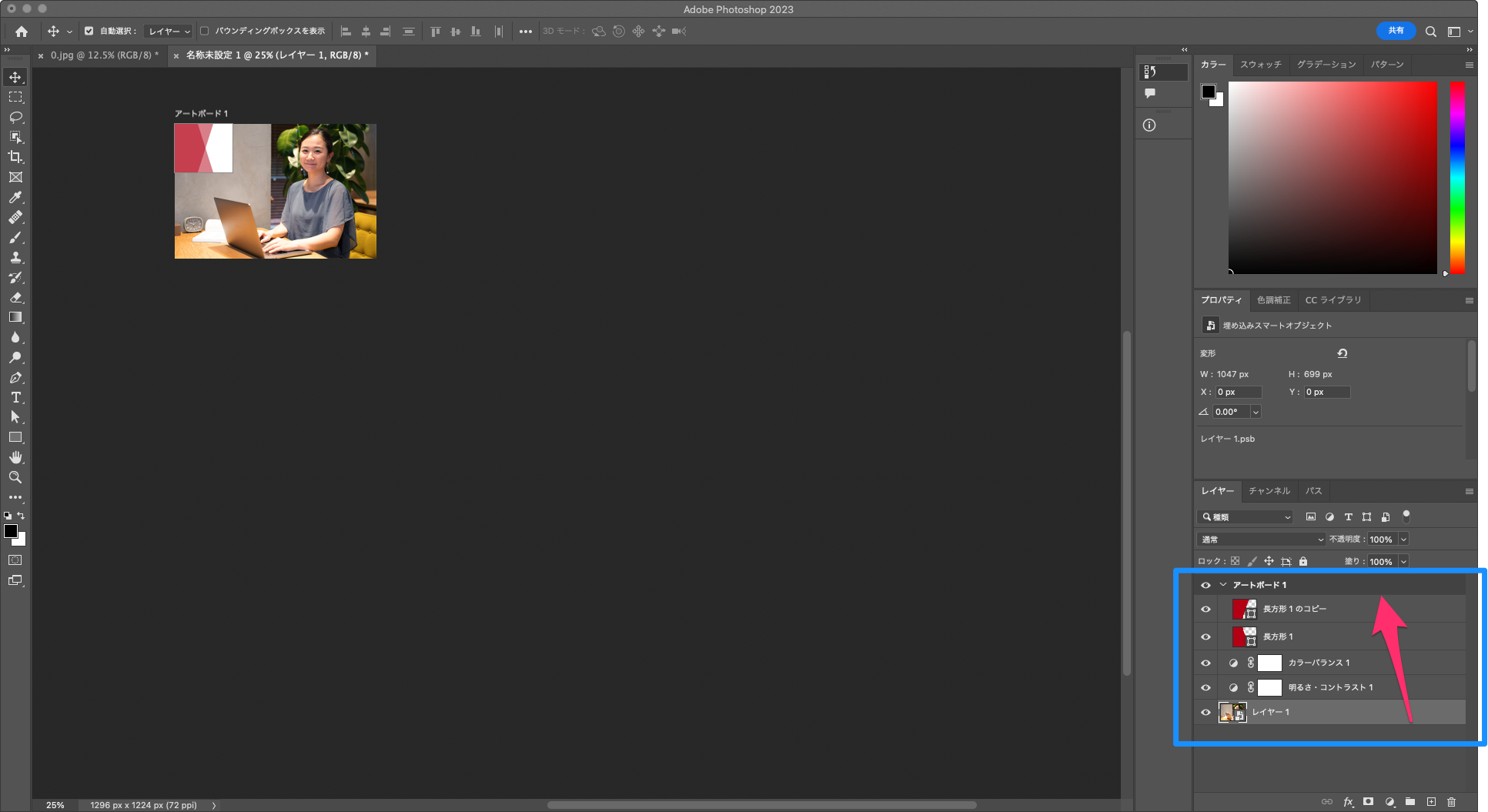The width and height of the screenshot is (1488, 812).
Task: Switch to the チャンネル tab
Action: click(x=1269, y=491)
